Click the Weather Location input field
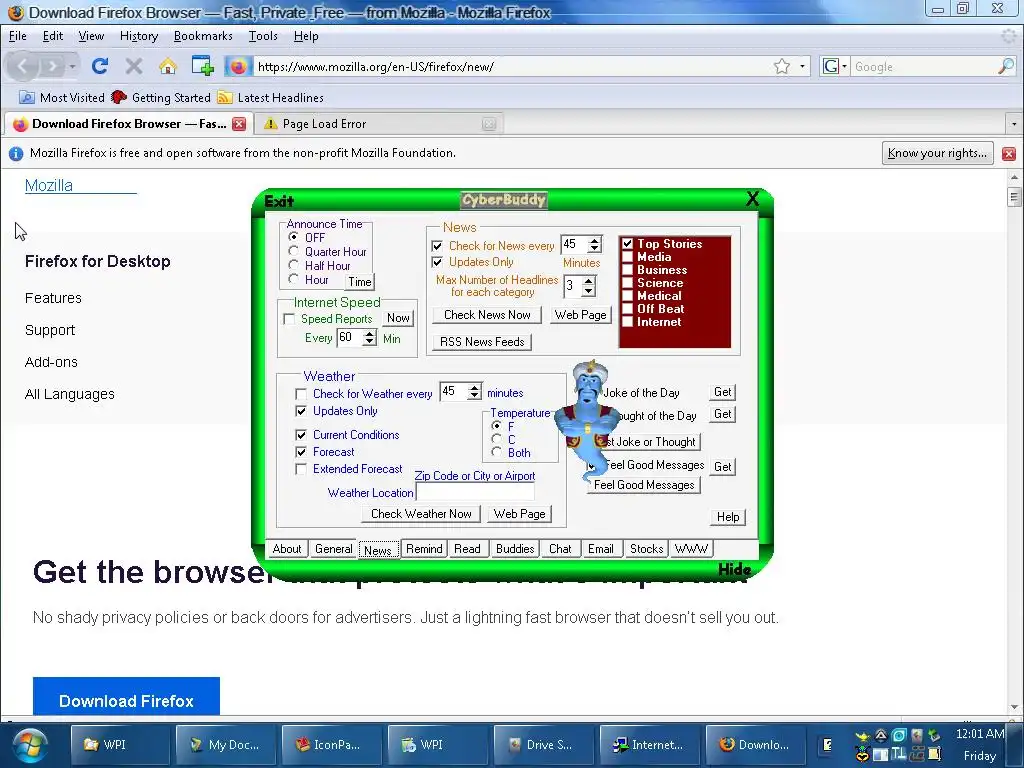The width and height of the screenshot is (1024, 768). pos(475,493)
